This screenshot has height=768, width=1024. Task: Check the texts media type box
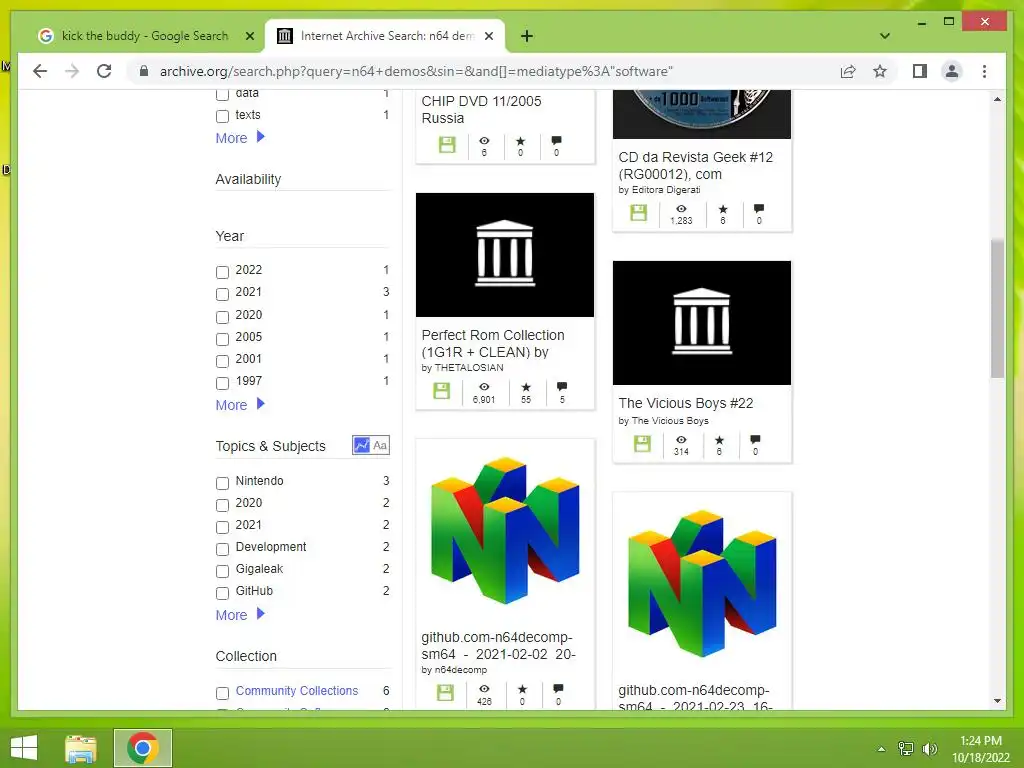pos(222,116)
